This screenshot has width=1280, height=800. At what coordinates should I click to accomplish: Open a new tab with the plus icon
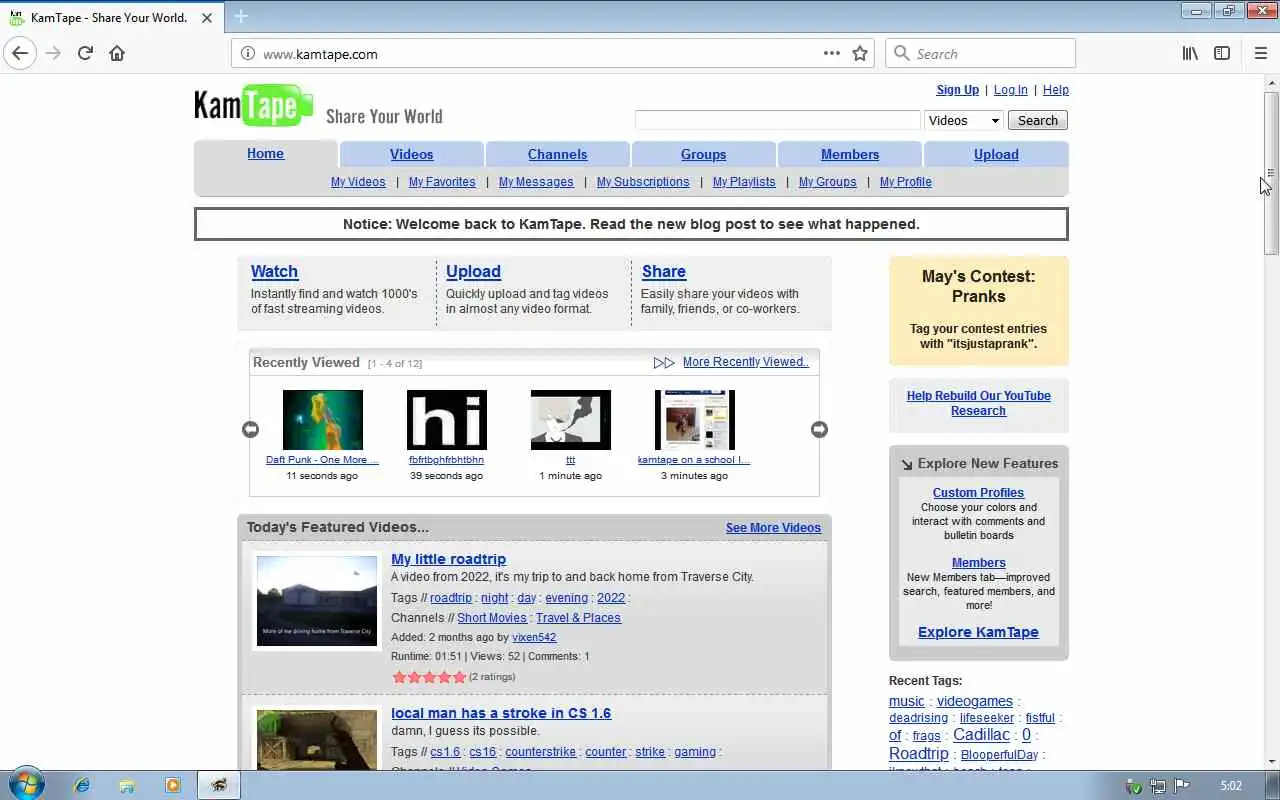click(x=241, y=17)
